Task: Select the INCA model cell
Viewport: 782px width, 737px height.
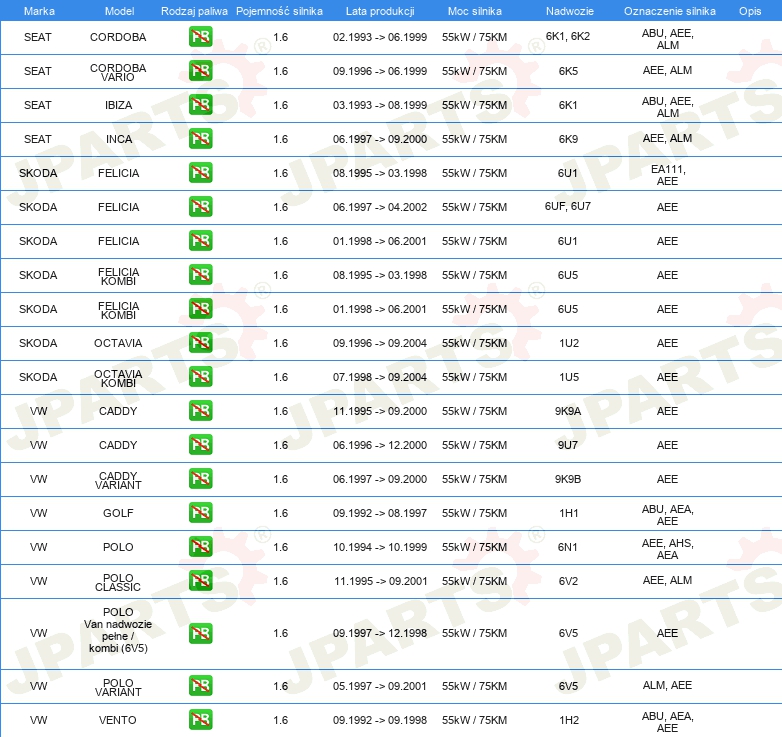Action: pos(119,139)
